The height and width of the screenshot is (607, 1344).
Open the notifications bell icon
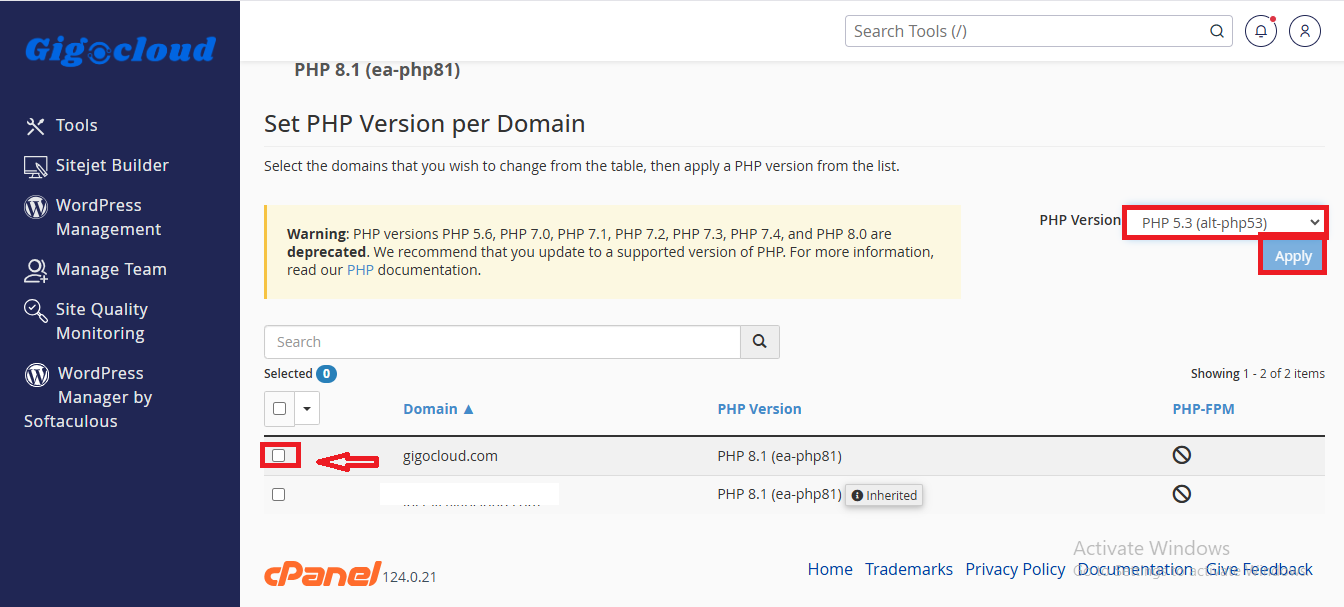[1261, 31]
